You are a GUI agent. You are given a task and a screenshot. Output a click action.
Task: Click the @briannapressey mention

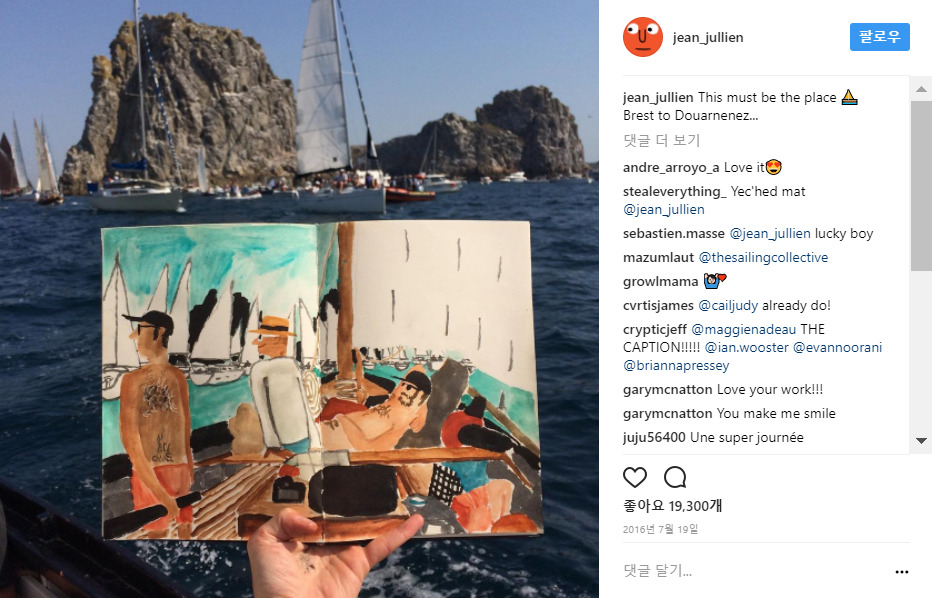click(x=676, y=366)
